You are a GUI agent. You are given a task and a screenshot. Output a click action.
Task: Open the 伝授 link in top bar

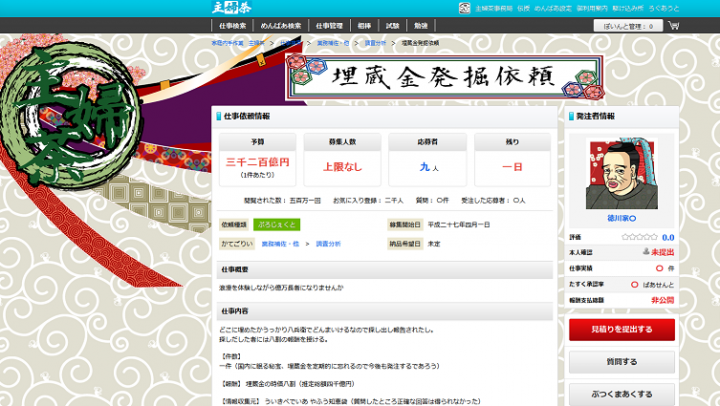(x=523, y=8)
